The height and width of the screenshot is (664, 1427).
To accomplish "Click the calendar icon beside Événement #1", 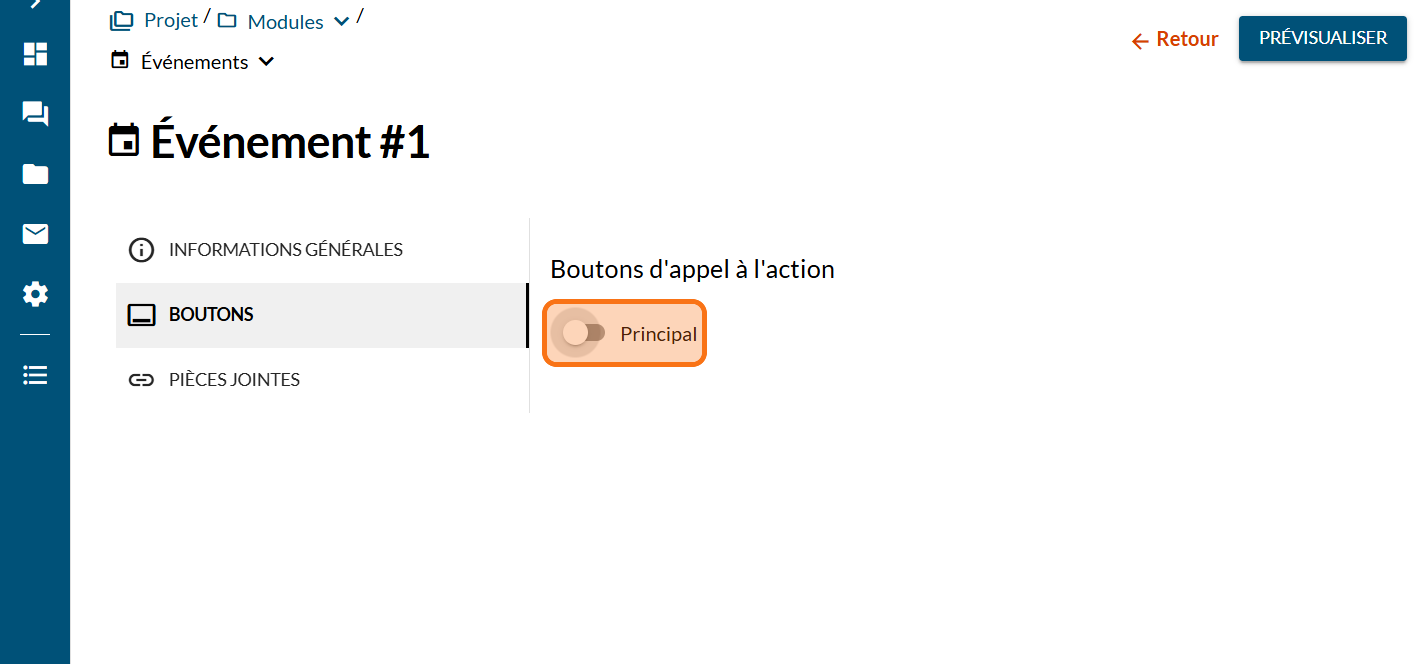I will click(124, 142).
